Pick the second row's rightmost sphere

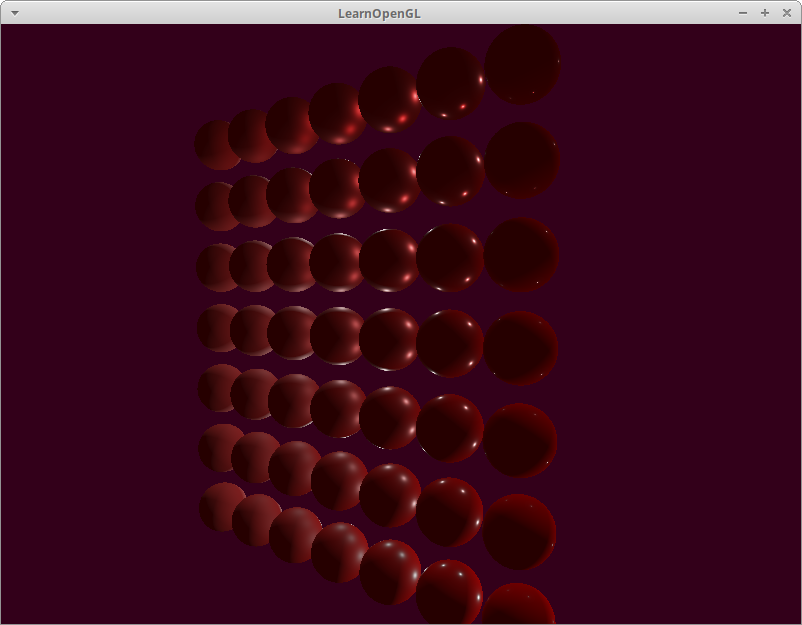point(522,160)
